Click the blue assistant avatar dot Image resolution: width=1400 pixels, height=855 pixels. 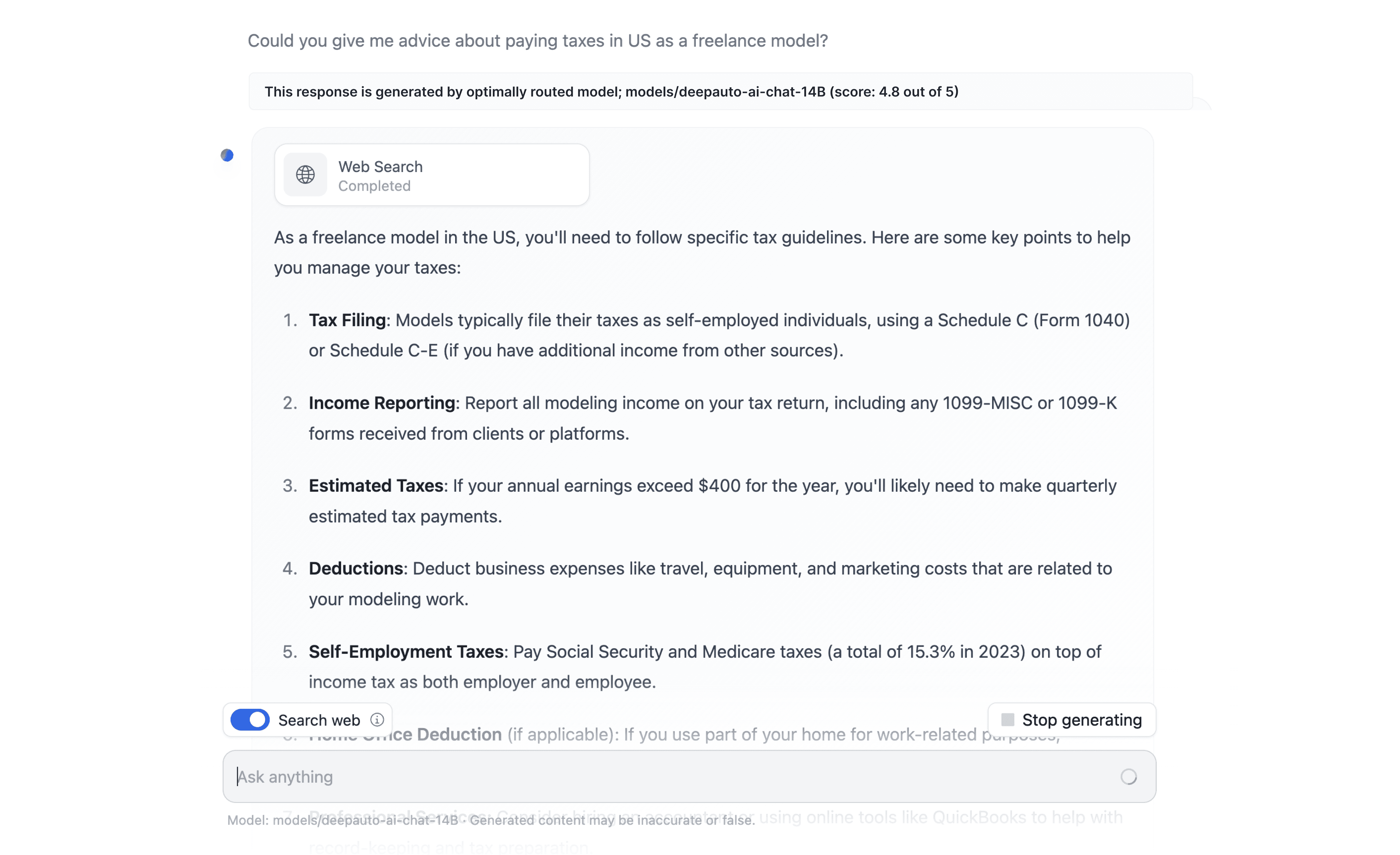tap(227, 155)
